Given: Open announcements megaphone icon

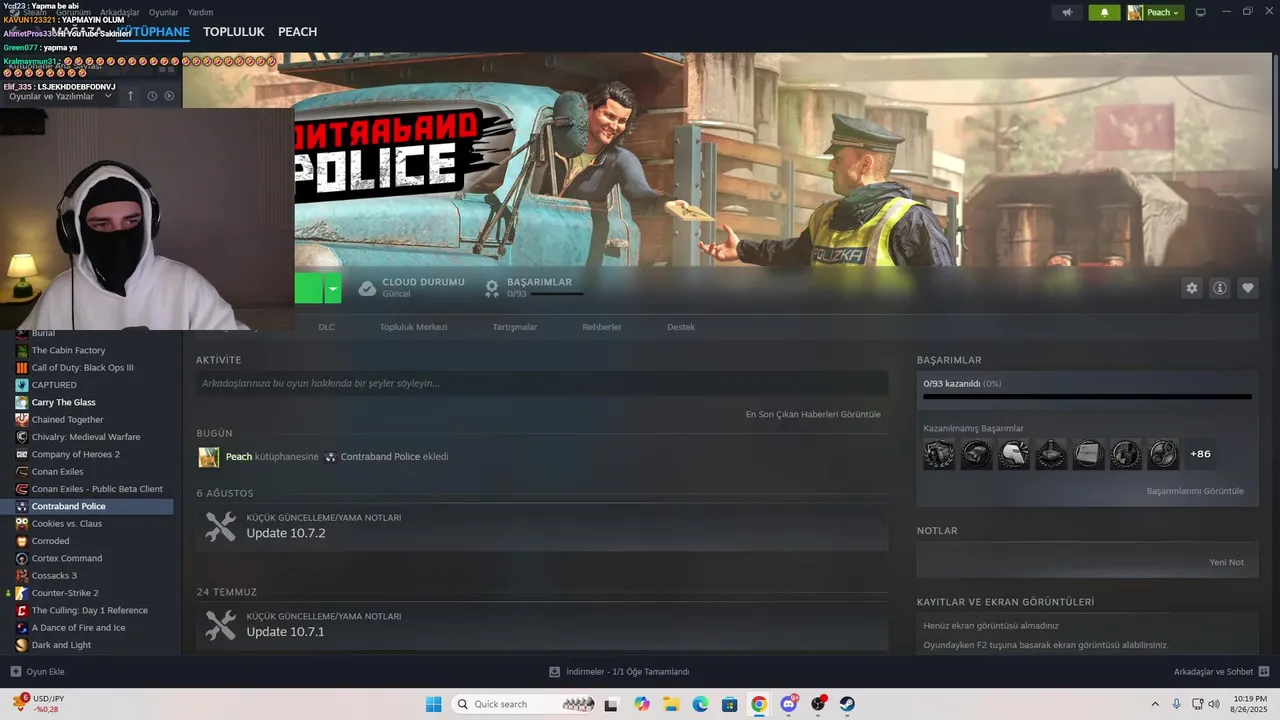Looking at the screenshot, I should coord(1068,12).
